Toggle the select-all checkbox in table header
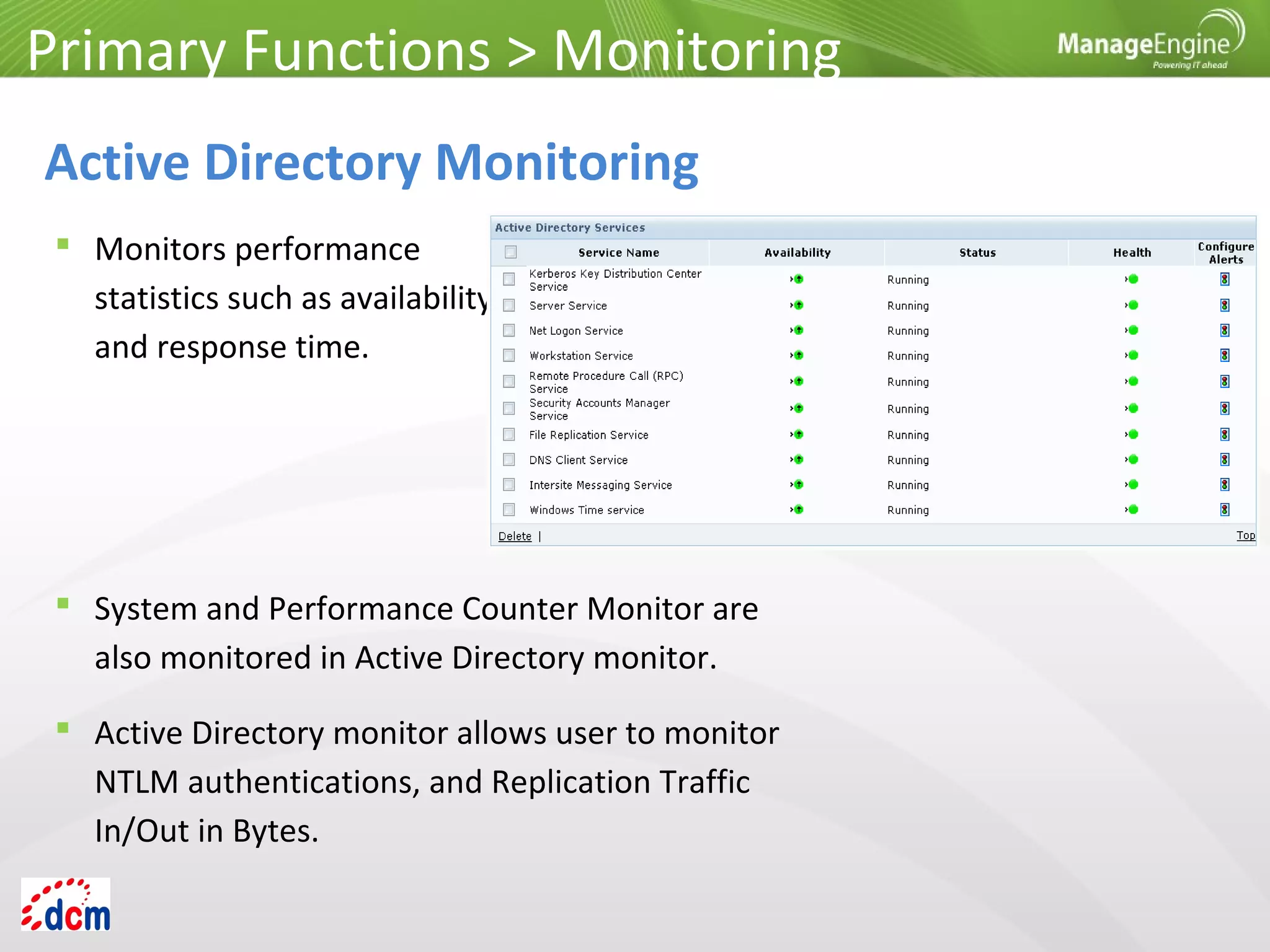The image size is (1270, 952). point(510,252)
